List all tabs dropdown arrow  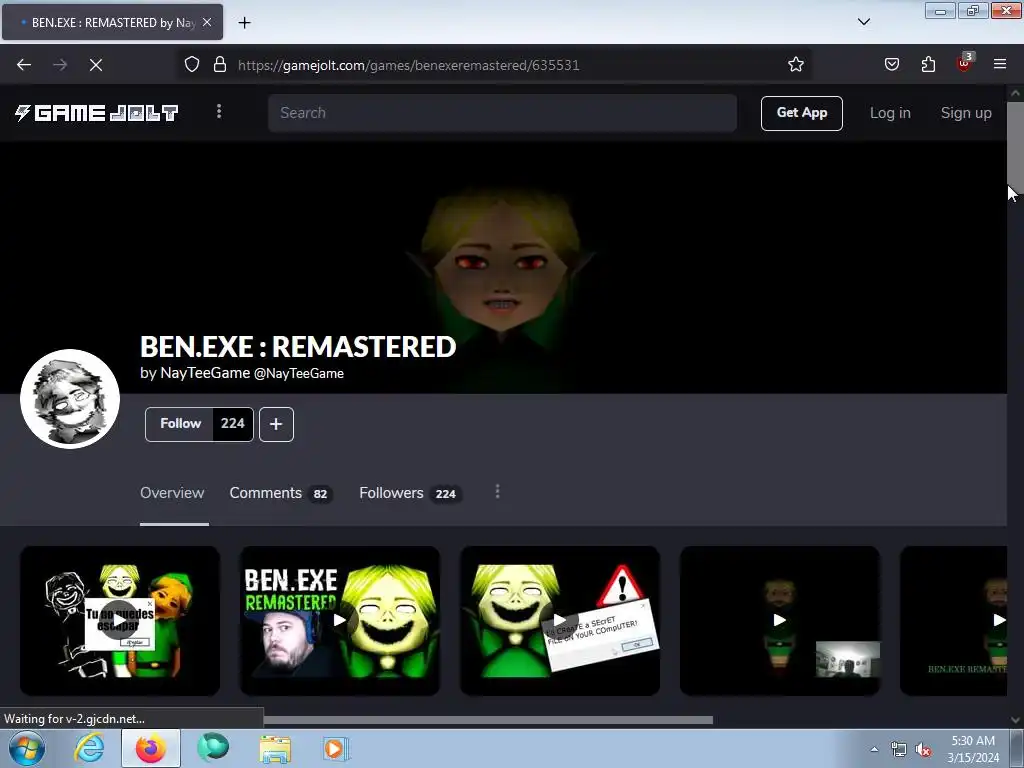(863, 22)
